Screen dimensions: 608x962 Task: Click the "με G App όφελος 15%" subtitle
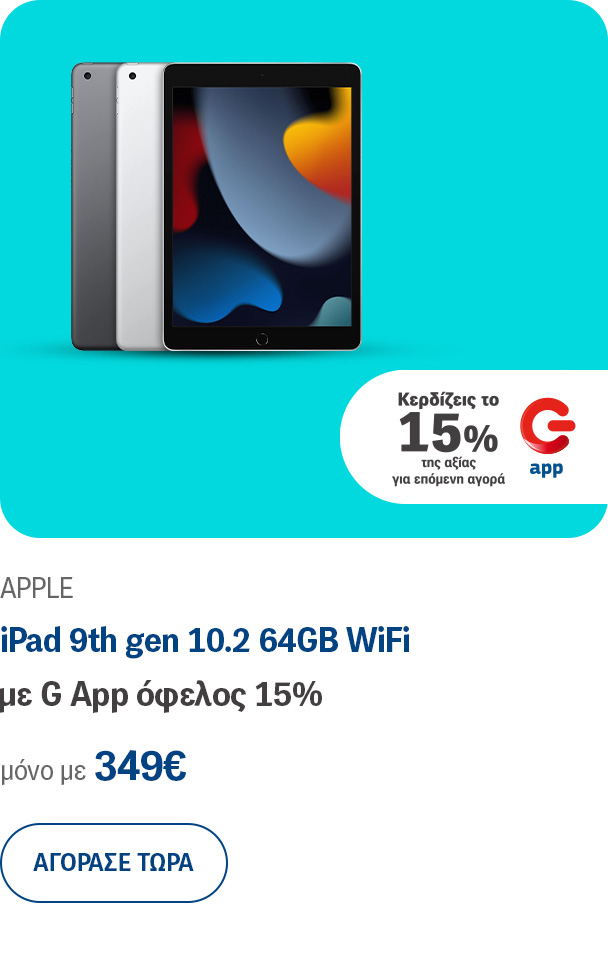pyautogui.click(x=161, y=696)
